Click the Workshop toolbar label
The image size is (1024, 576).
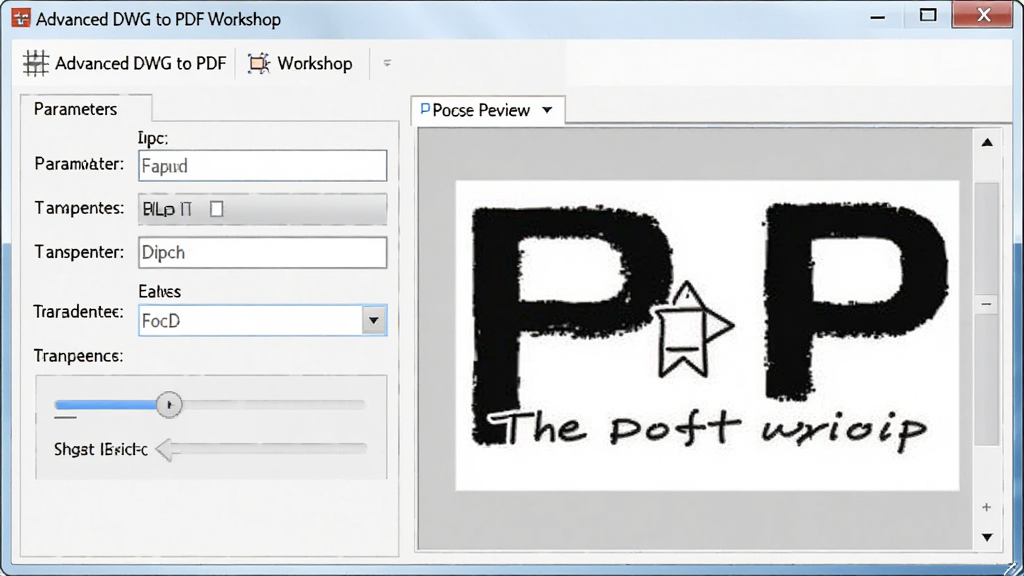[315, 63]
